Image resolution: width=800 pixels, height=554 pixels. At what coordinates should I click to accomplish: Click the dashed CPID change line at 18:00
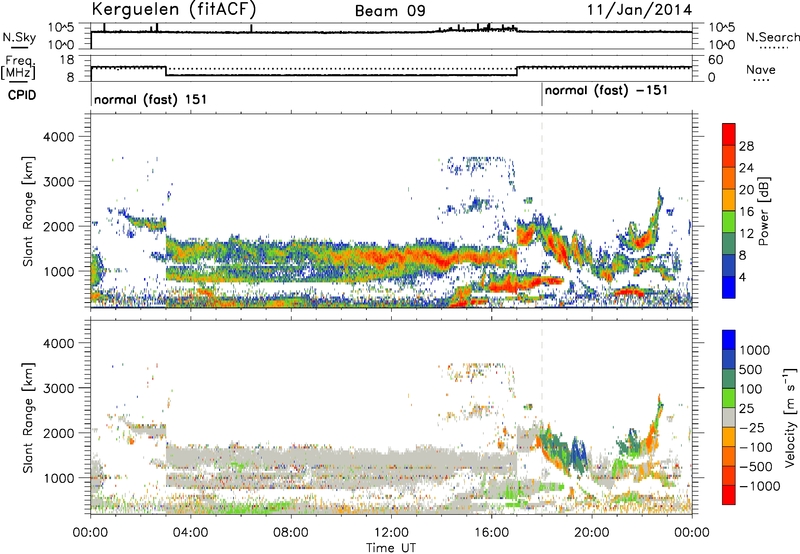click(542, 209)
